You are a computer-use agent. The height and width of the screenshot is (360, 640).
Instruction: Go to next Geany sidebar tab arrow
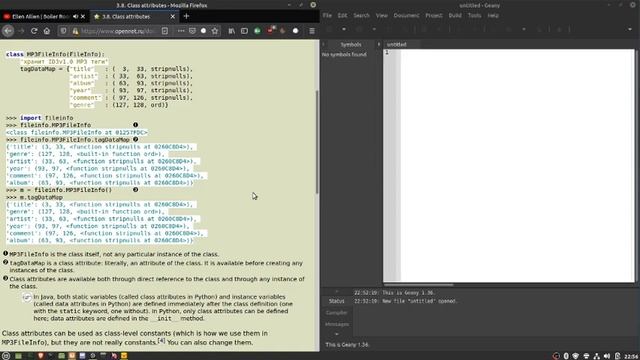tap(378, 44)
